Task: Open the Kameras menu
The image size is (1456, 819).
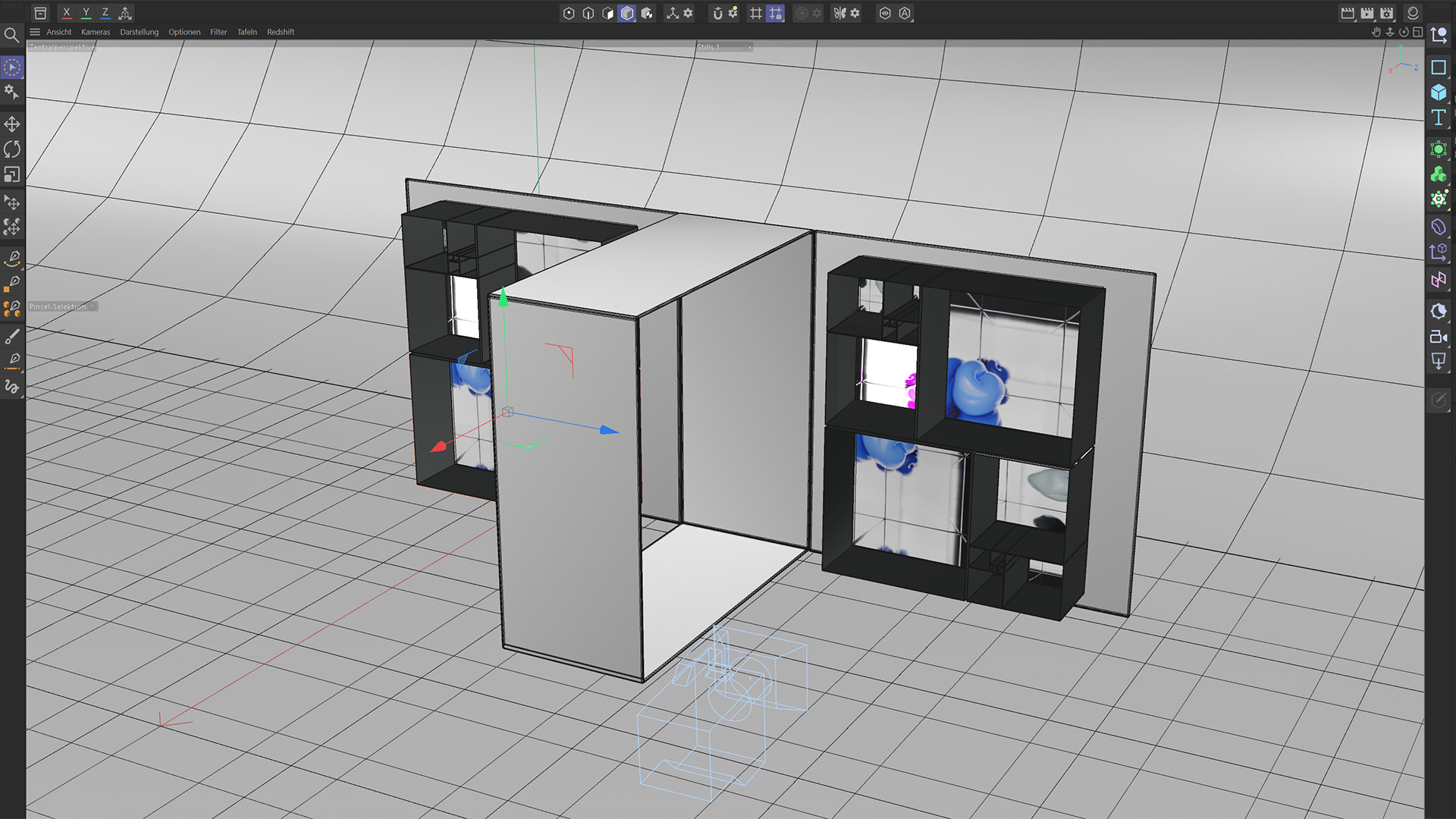Action: [96, 32]
